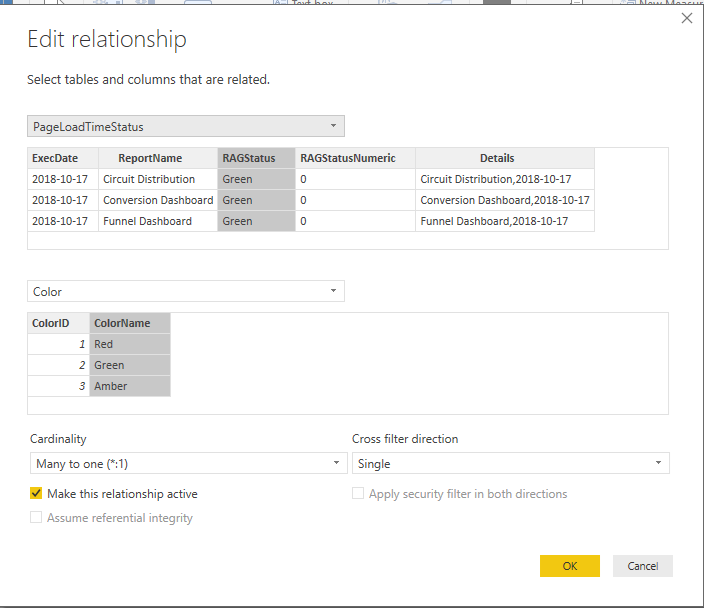The height and width of the screenshot is (608, 704).
Task: Toggle Apply security filter in both directions
Action: 358,493
